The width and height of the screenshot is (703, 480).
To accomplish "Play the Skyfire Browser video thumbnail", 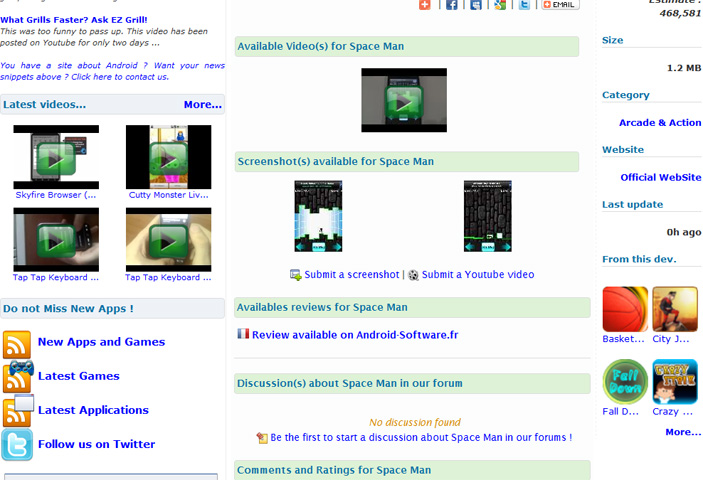I will point(56,157).
